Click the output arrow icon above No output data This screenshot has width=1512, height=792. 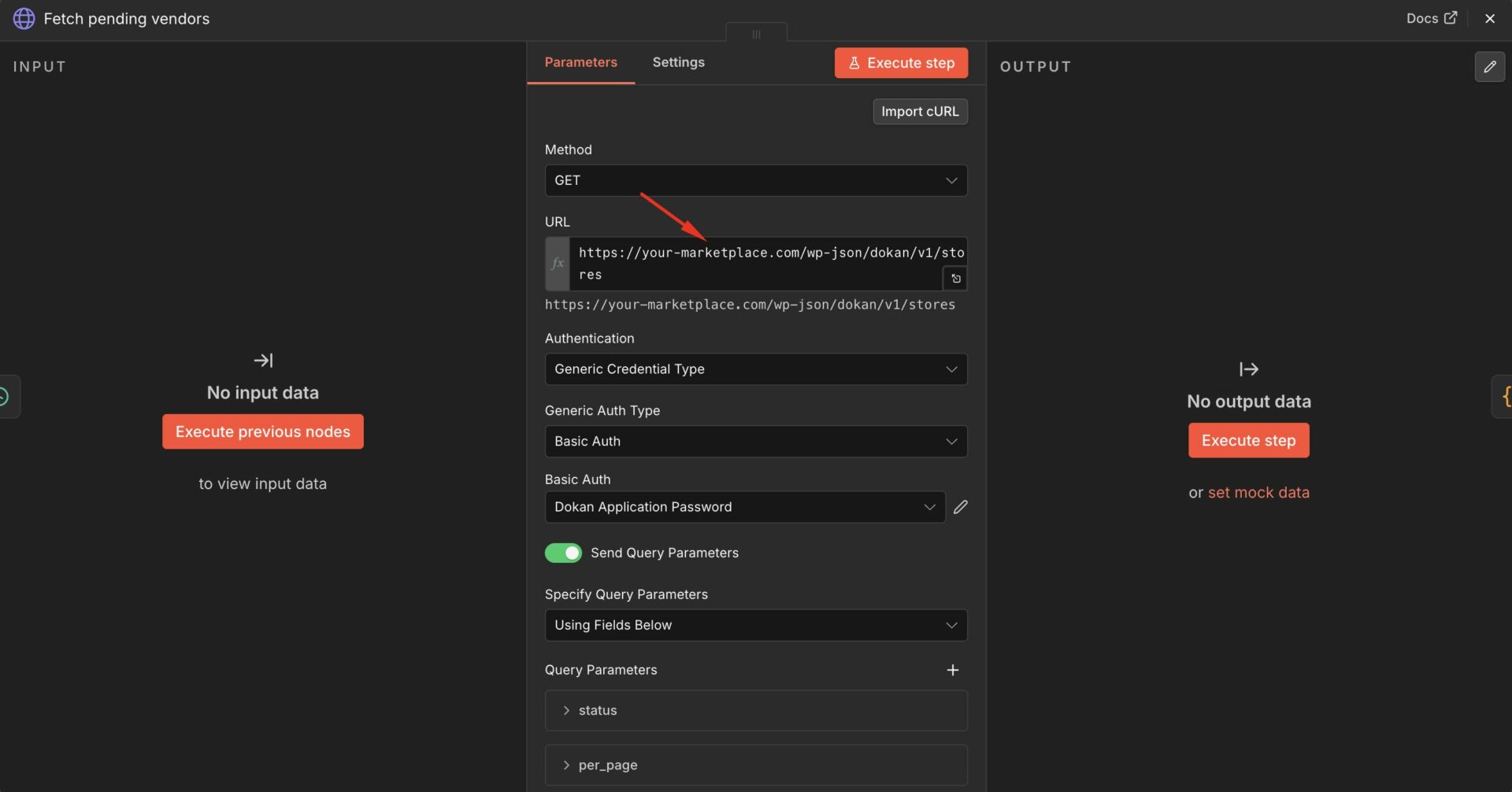[x=1248, y=369]
